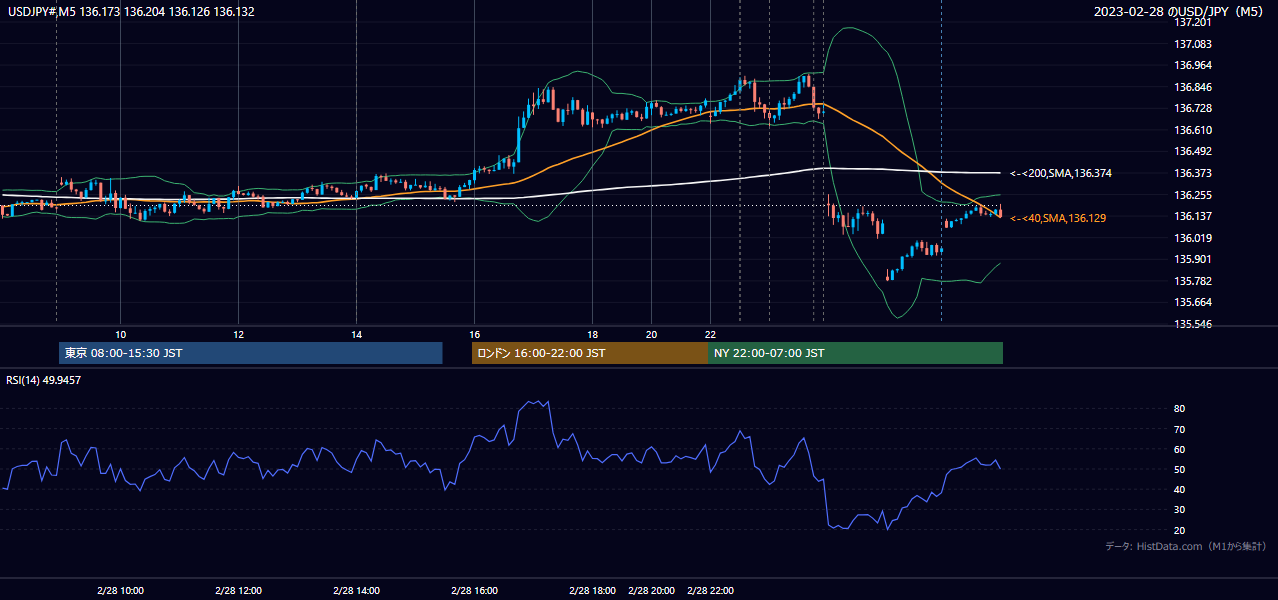Viewport: 1278px width, 600px height.
Task: Click the NY 22:00-07:00 JST session bar
Action: tap(855, 353)
